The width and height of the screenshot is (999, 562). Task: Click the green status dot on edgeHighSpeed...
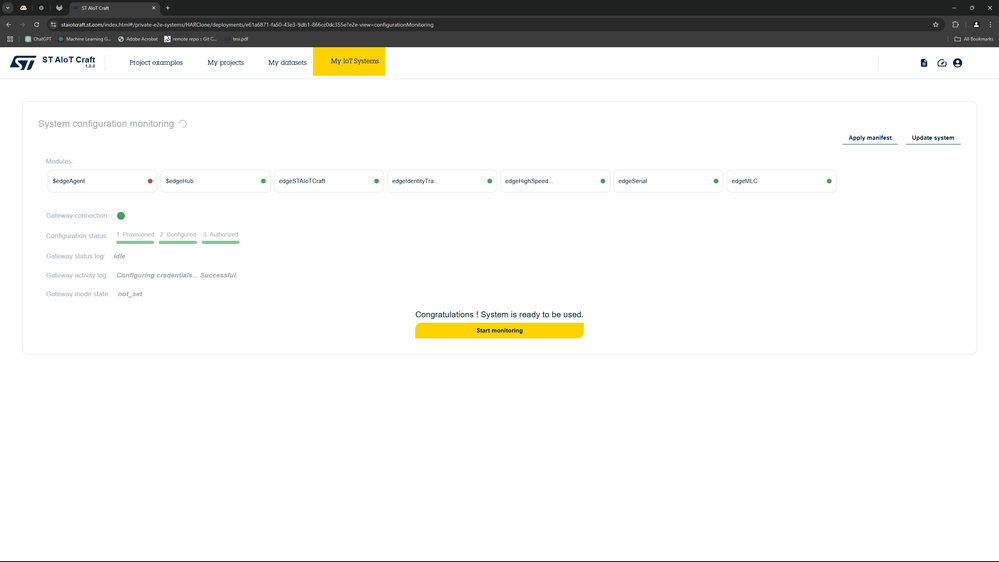tap(603, 181)
